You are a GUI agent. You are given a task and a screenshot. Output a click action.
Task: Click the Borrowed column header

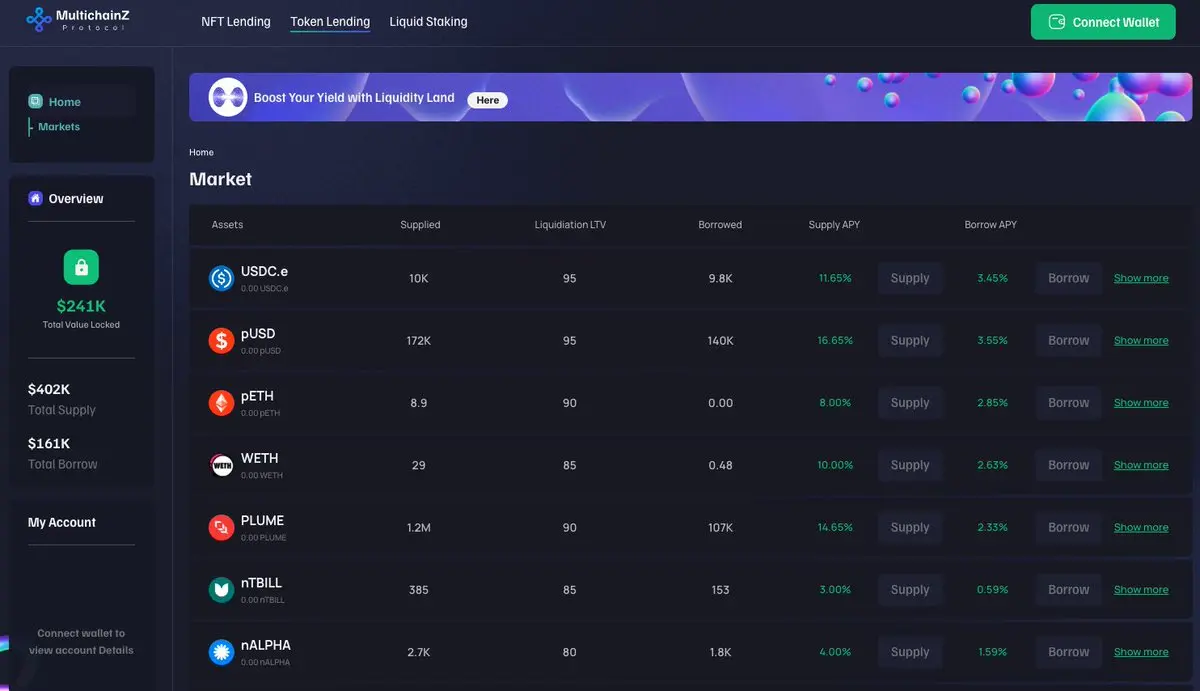720,225
